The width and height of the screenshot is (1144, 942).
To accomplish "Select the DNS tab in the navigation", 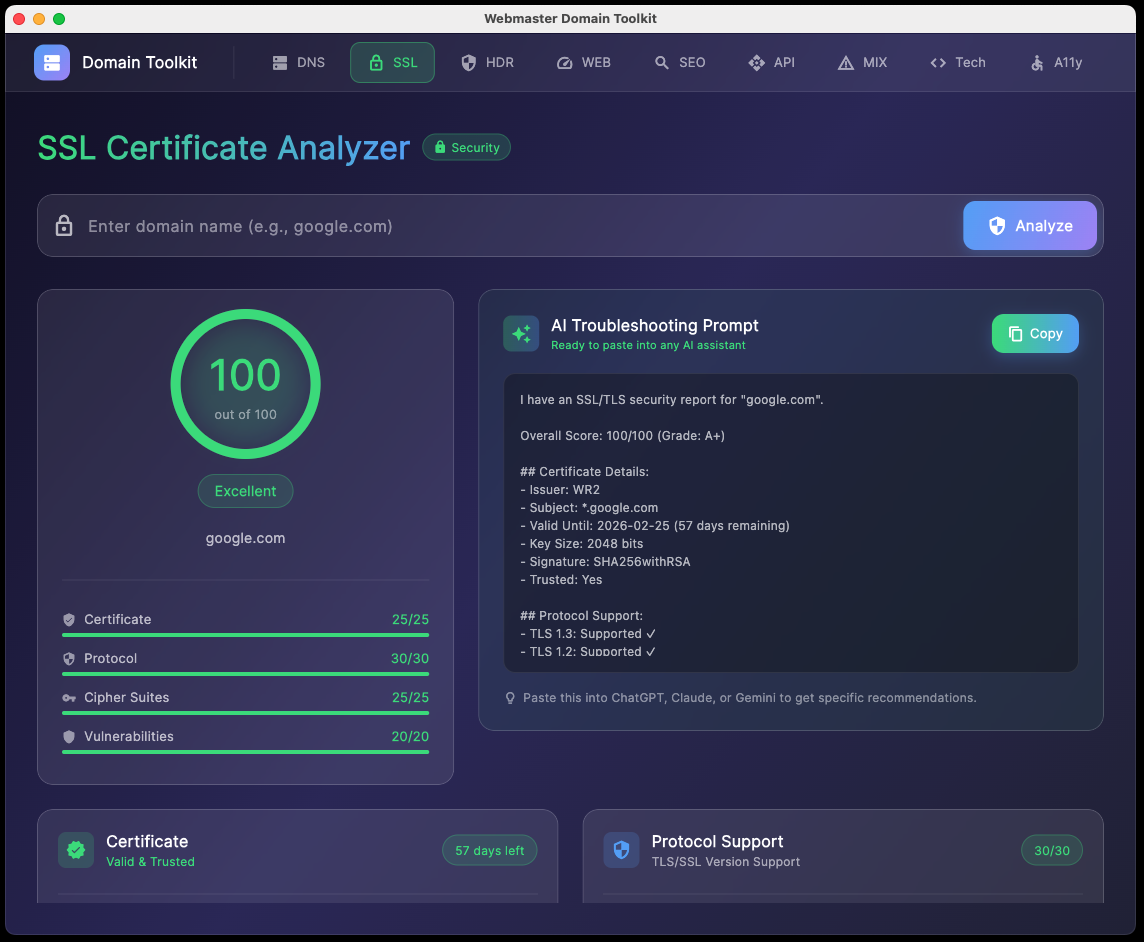I will coord(297,62).
